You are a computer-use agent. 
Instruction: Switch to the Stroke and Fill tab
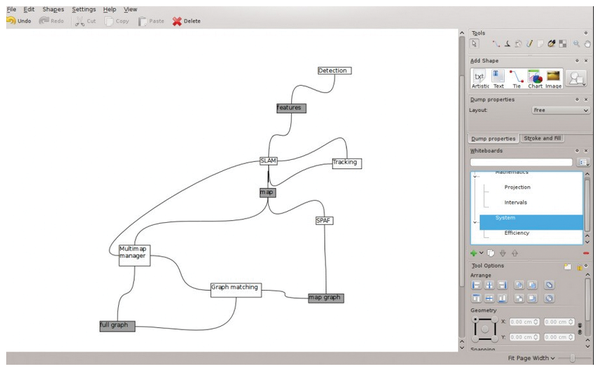(542, 138)
